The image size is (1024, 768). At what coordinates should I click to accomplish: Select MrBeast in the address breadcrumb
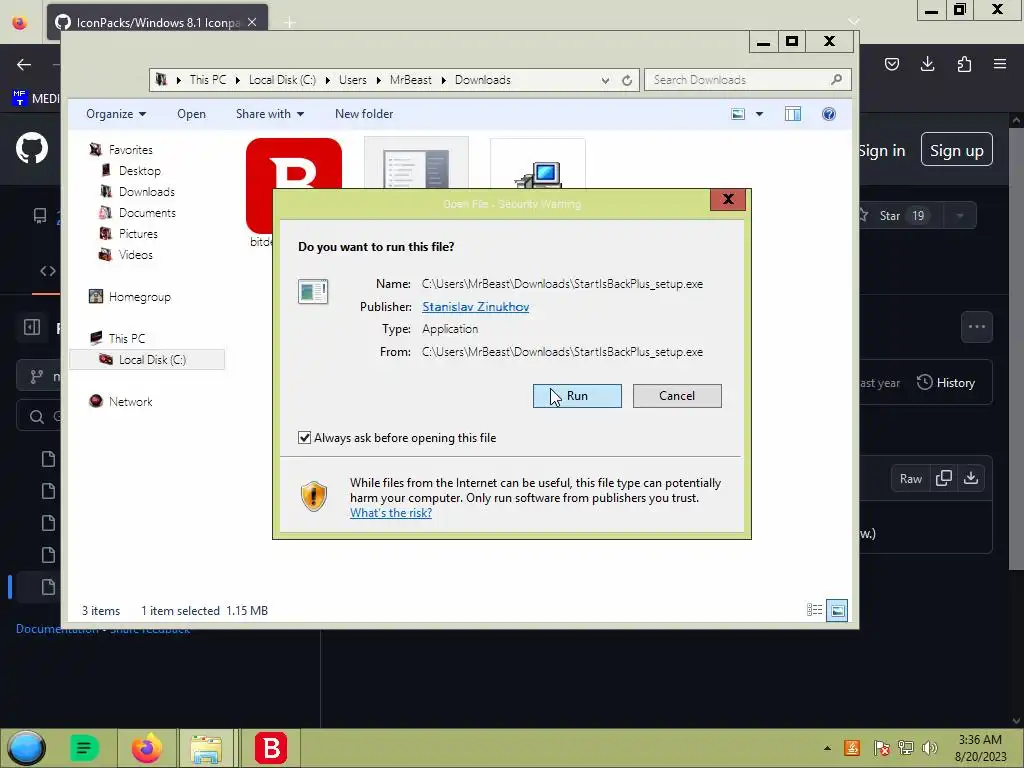pyautogui.click(x=411, y=80)
